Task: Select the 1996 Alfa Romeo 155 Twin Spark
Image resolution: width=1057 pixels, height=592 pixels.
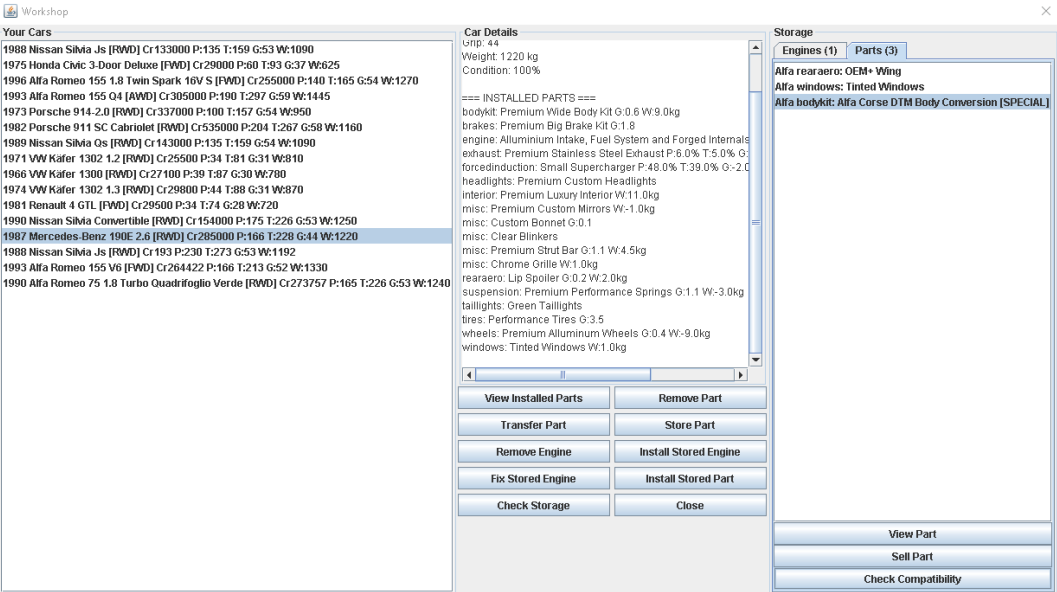Action: point(226,80)
